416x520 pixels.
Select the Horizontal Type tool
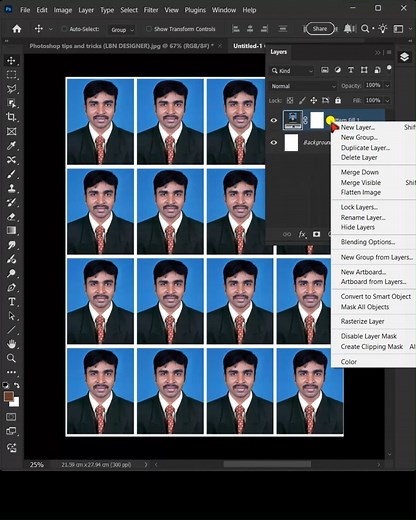(11, 302)
